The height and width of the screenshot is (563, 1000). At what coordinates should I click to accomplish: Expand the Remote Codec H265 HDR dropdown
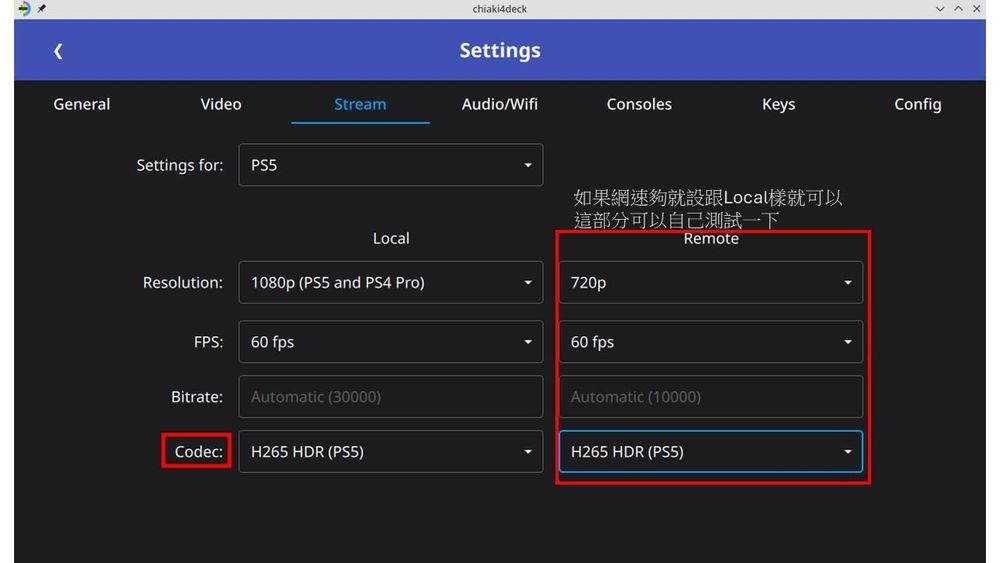point(710,452)
